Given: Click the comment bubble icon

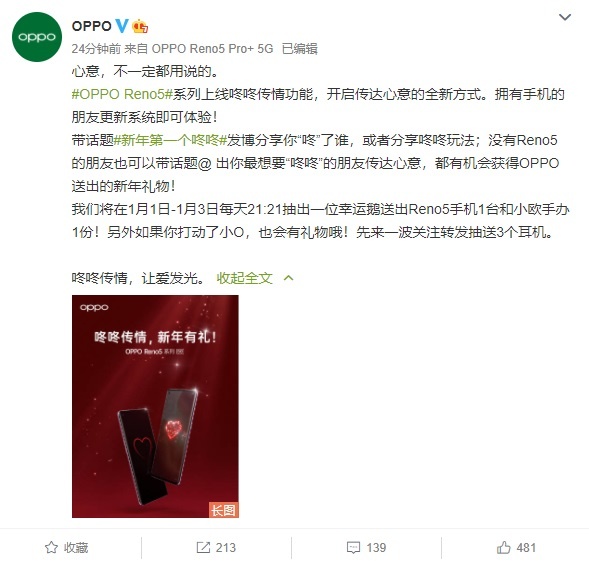Looking at the screenshot, I should 353,548.
